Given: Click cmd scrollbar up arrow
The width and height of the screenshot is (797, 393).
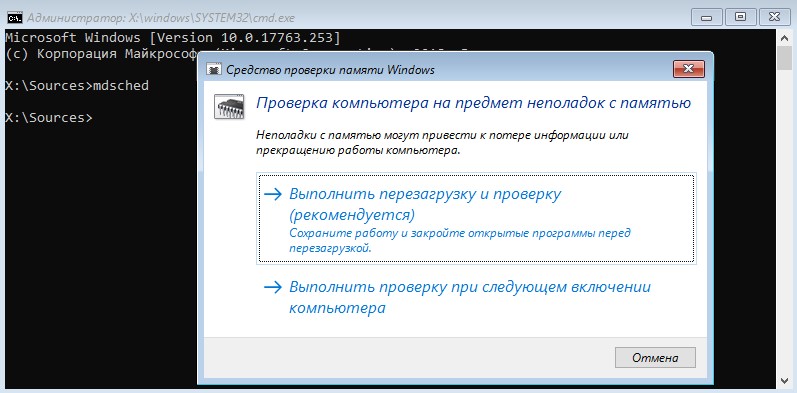Looking at the screenshot, I should pos(785,37).
